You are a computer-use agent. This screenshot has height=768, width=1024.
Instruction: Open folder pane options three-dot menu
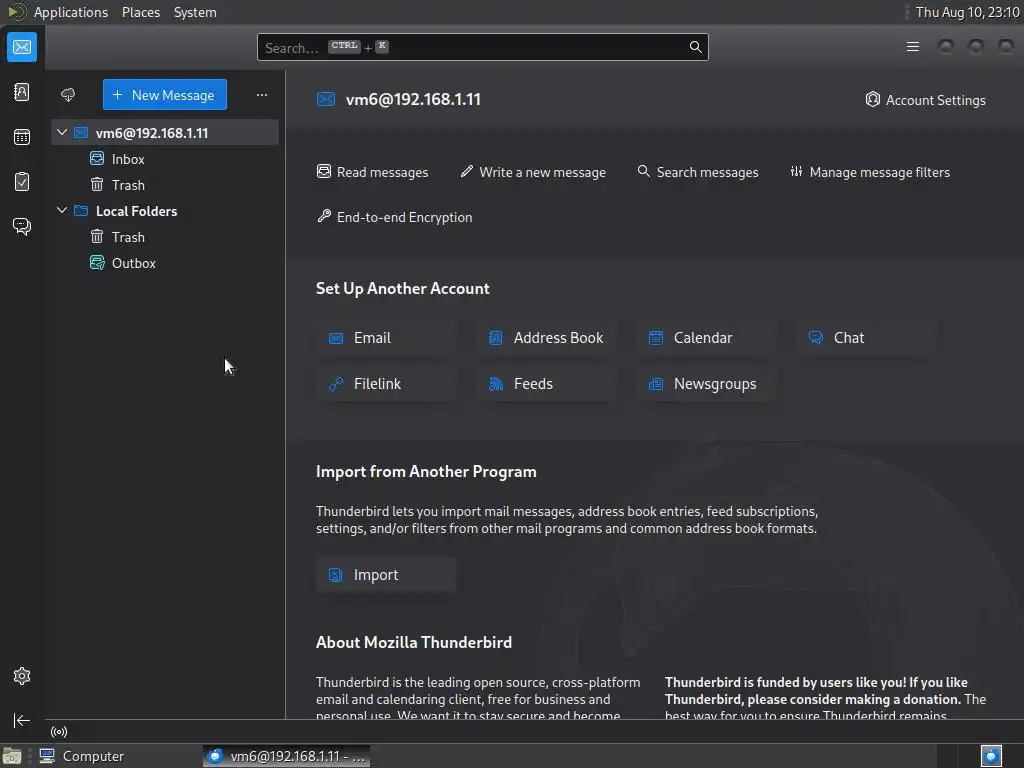click(x=262, y=95)
